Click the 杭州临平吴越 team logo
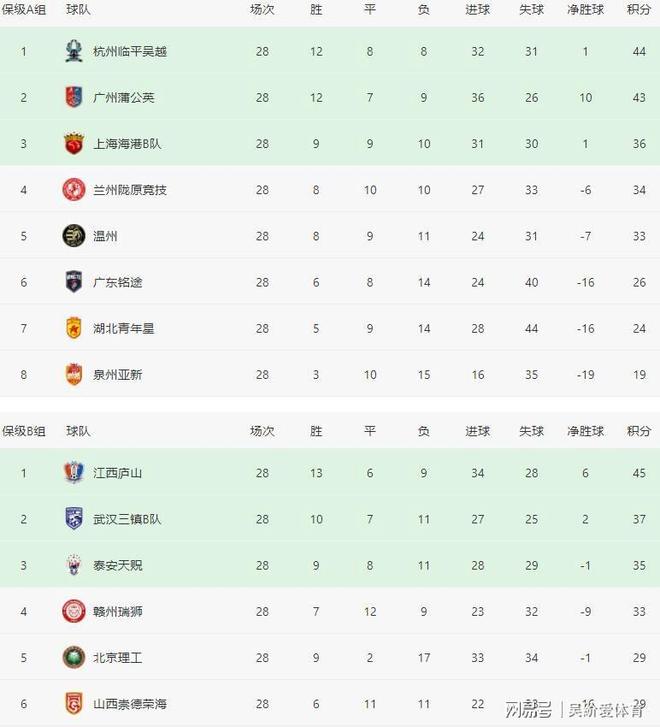 (74, 51)
